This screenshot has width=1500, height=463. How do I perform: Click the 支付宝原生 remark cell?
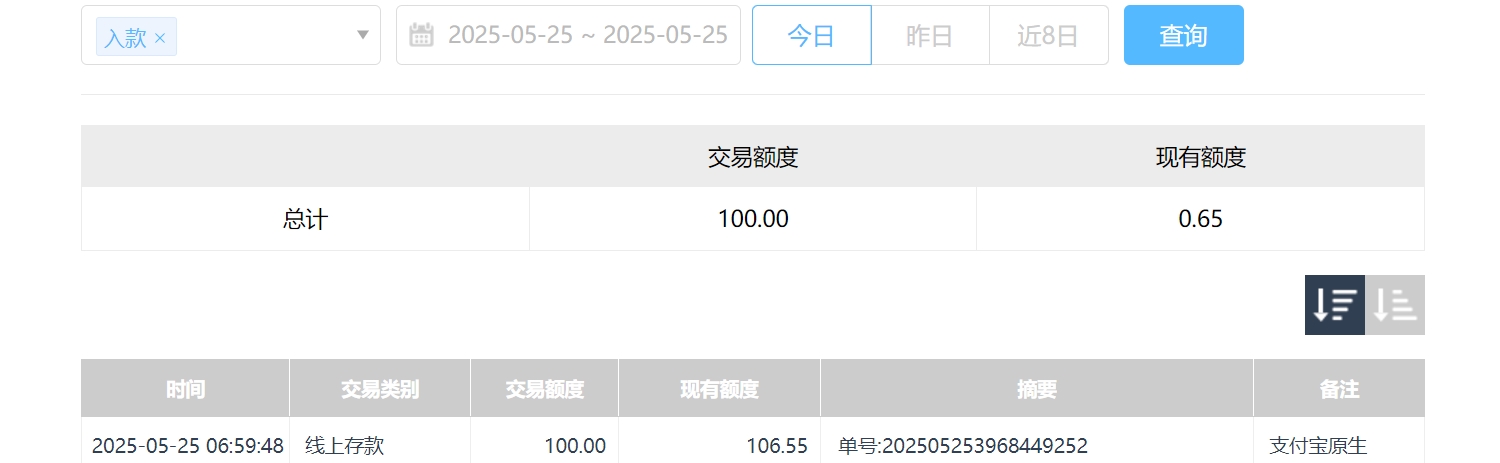click(1317, 446)
